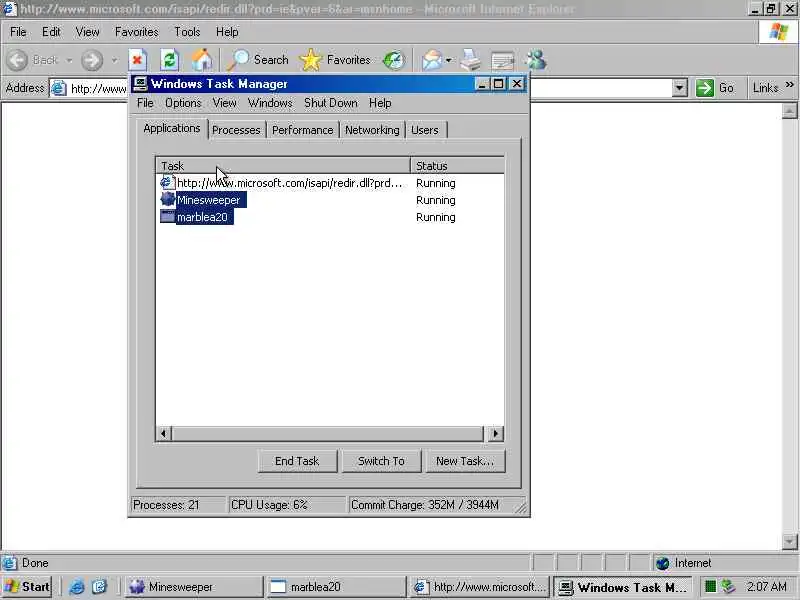Click the green Go arrow button
Viewport: 800px width, 600px height.
coord(705,88)
